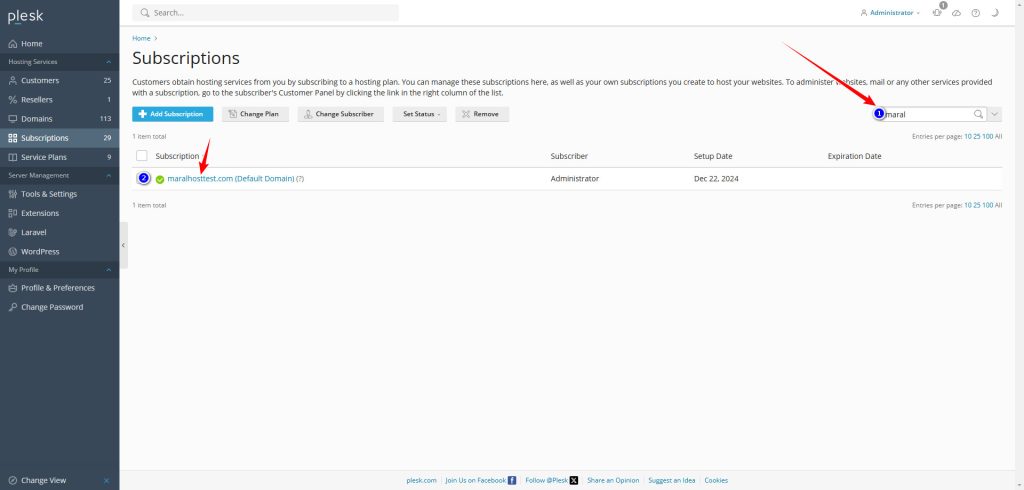Click the Facebook icon in the footer

click(512, 480)
